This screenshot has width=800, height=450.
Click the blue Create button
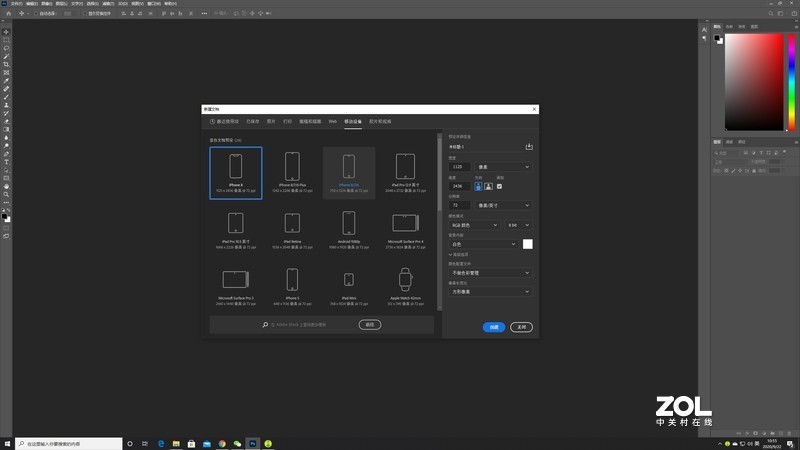(x=492, y=326)
